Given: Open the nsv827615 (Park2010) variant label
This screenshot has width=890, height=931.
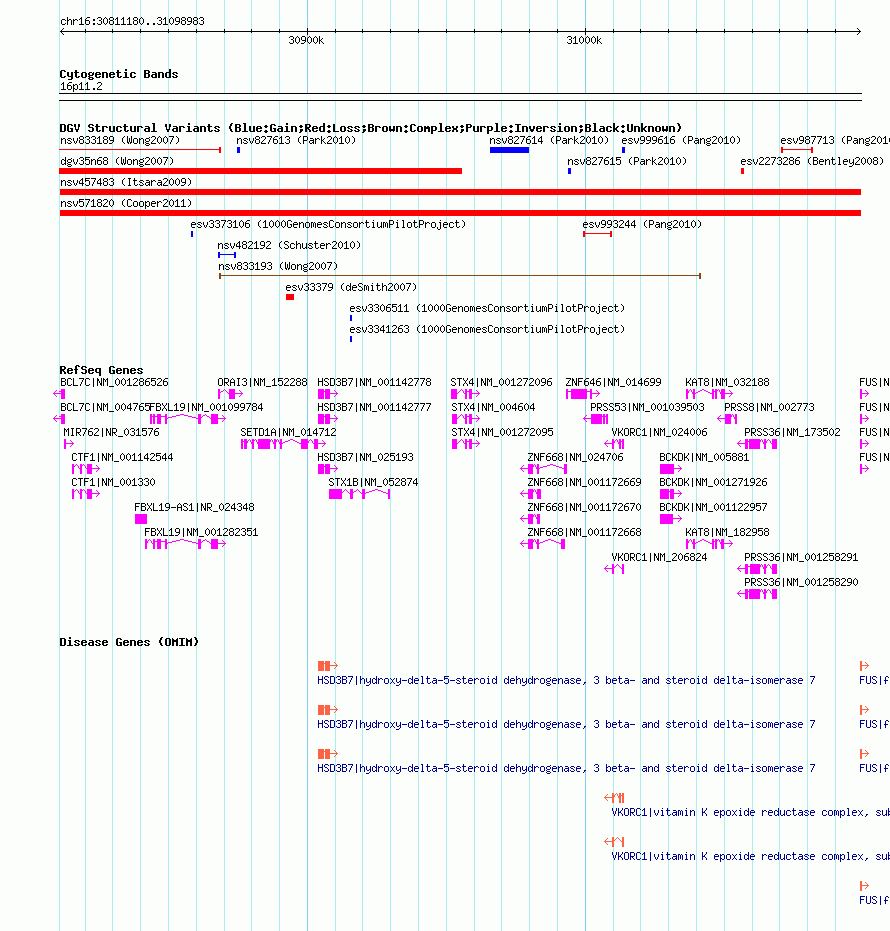Looking at the screenshot, I should coord(627,161).
